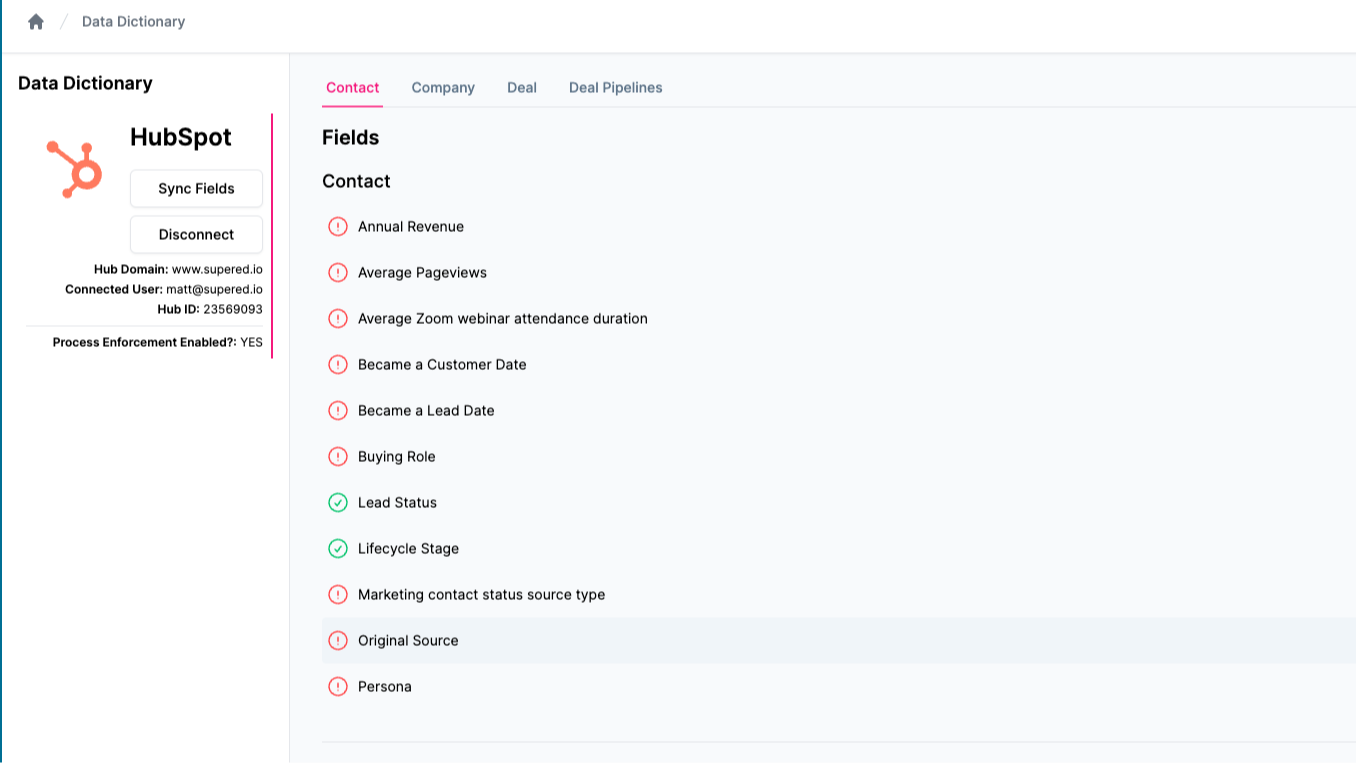
Task: Click the warning icon beside Average Pageviews
Action: click(338, 273)
